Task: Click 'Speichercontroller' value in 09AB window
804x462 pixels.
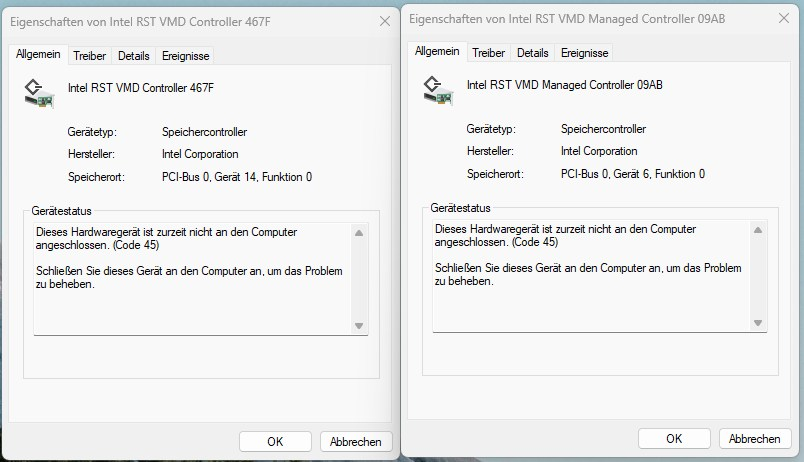Action: (x=604, y=129)
